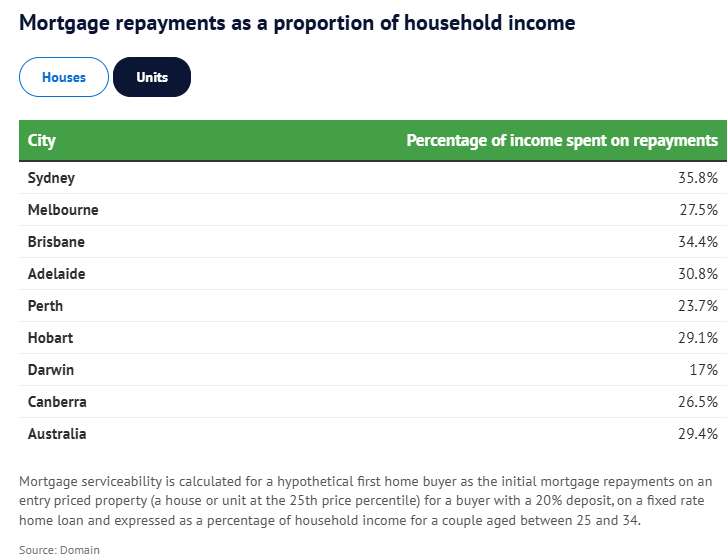
Task: Select the Sydney row label
Action: (x=51, y=178)
